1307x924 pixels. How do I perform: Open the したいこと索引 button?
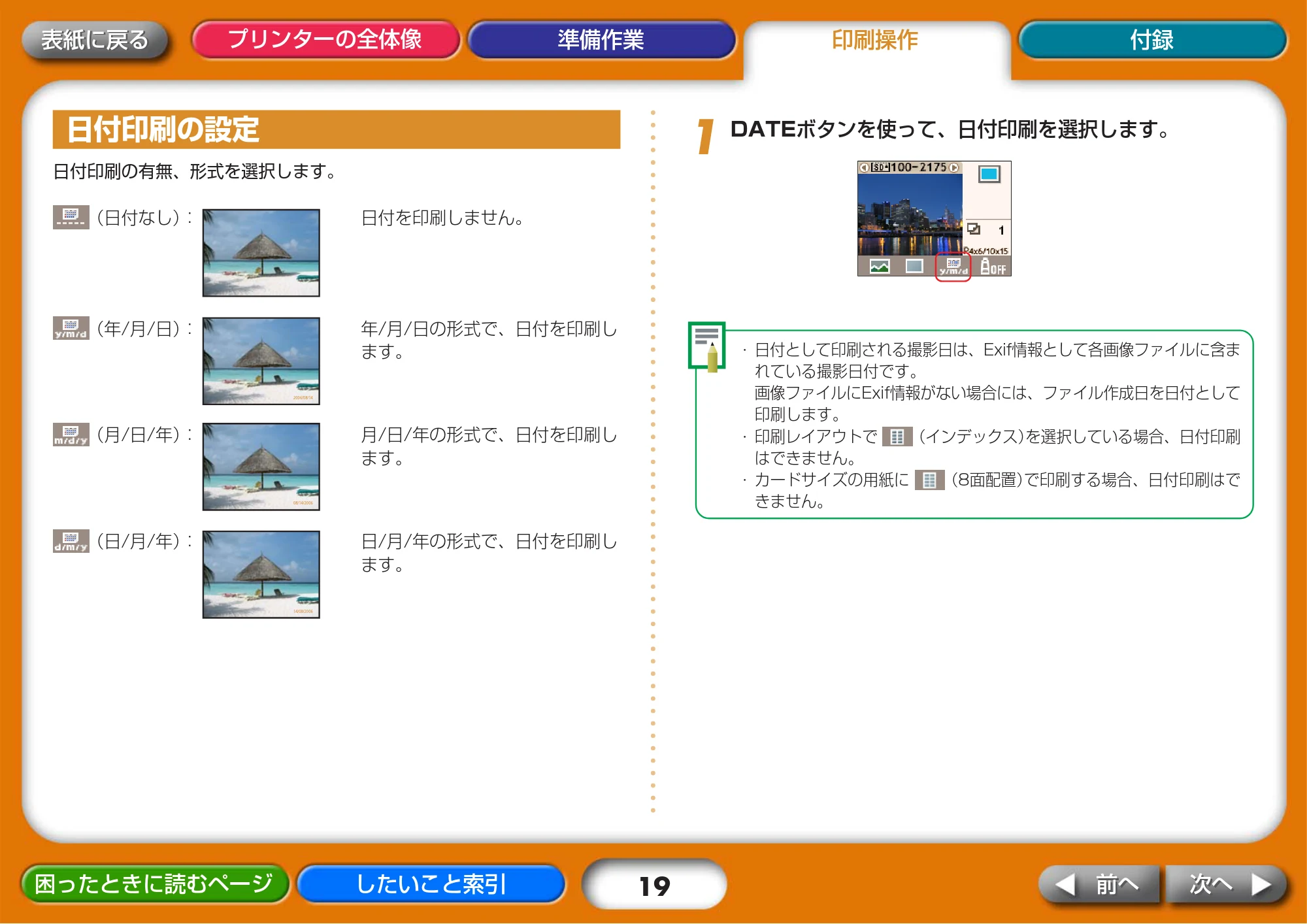(x=431, y=883)
